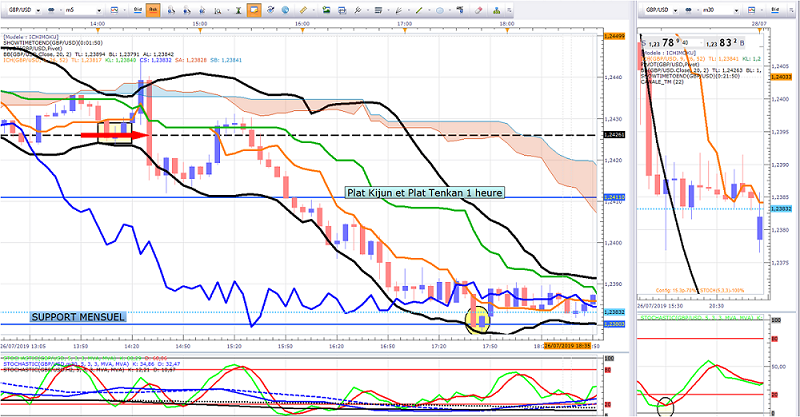Click the orange 1,24499 price tag at top
Image resolution: width=800 pixels, height=417 pixels.
(x=614, y=36)
